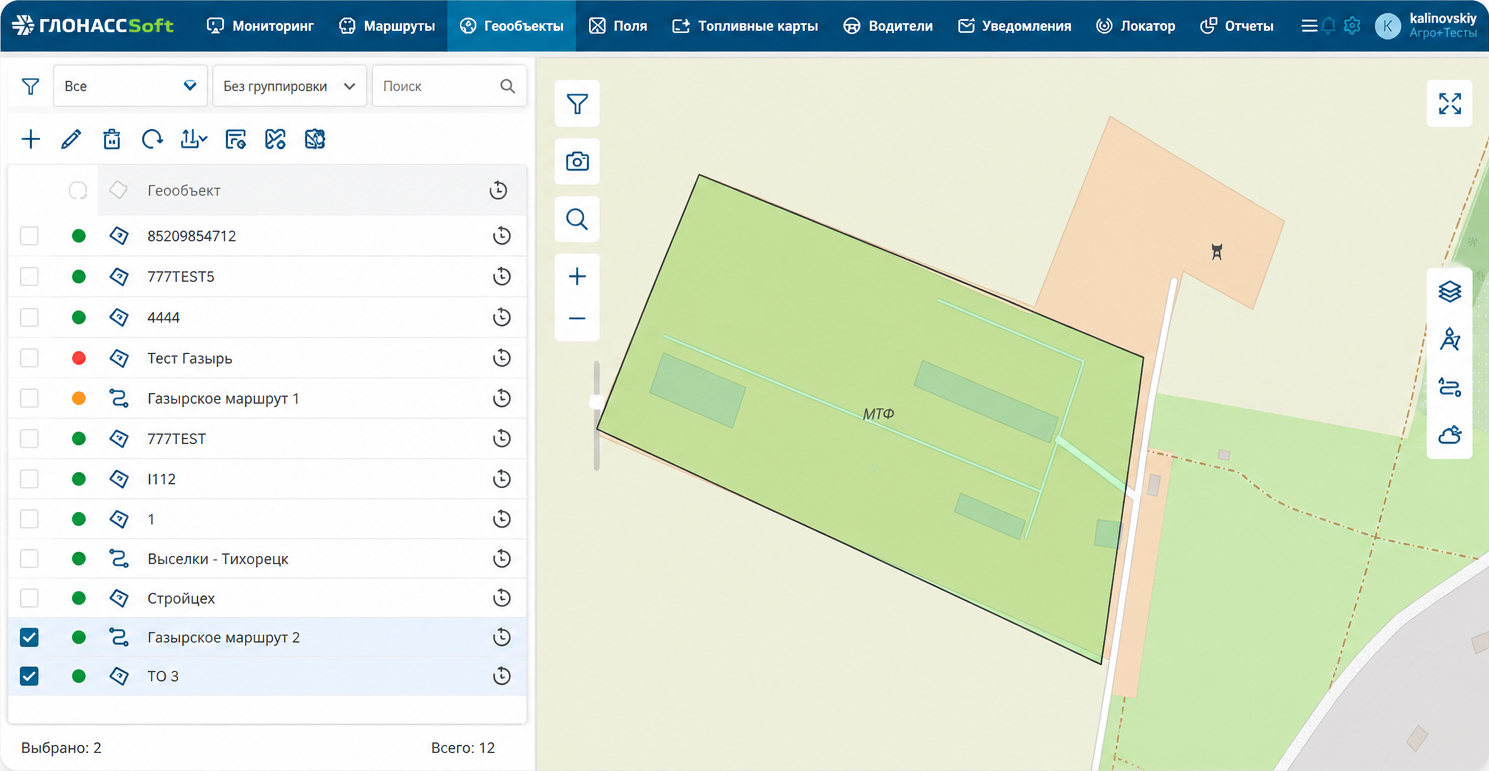Open history for Тест Газырь row
This screenshot has height=771, width=1489.
[x=502, y=358]
